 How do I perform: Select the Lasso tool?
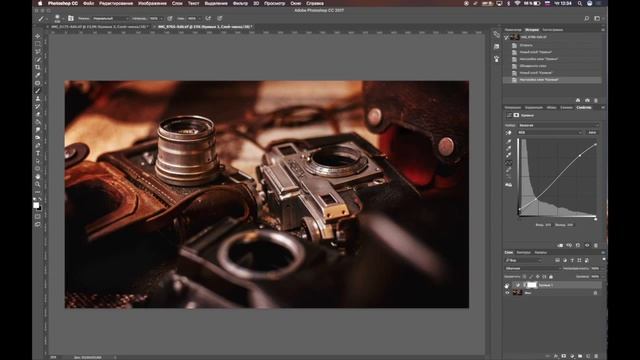38,51
